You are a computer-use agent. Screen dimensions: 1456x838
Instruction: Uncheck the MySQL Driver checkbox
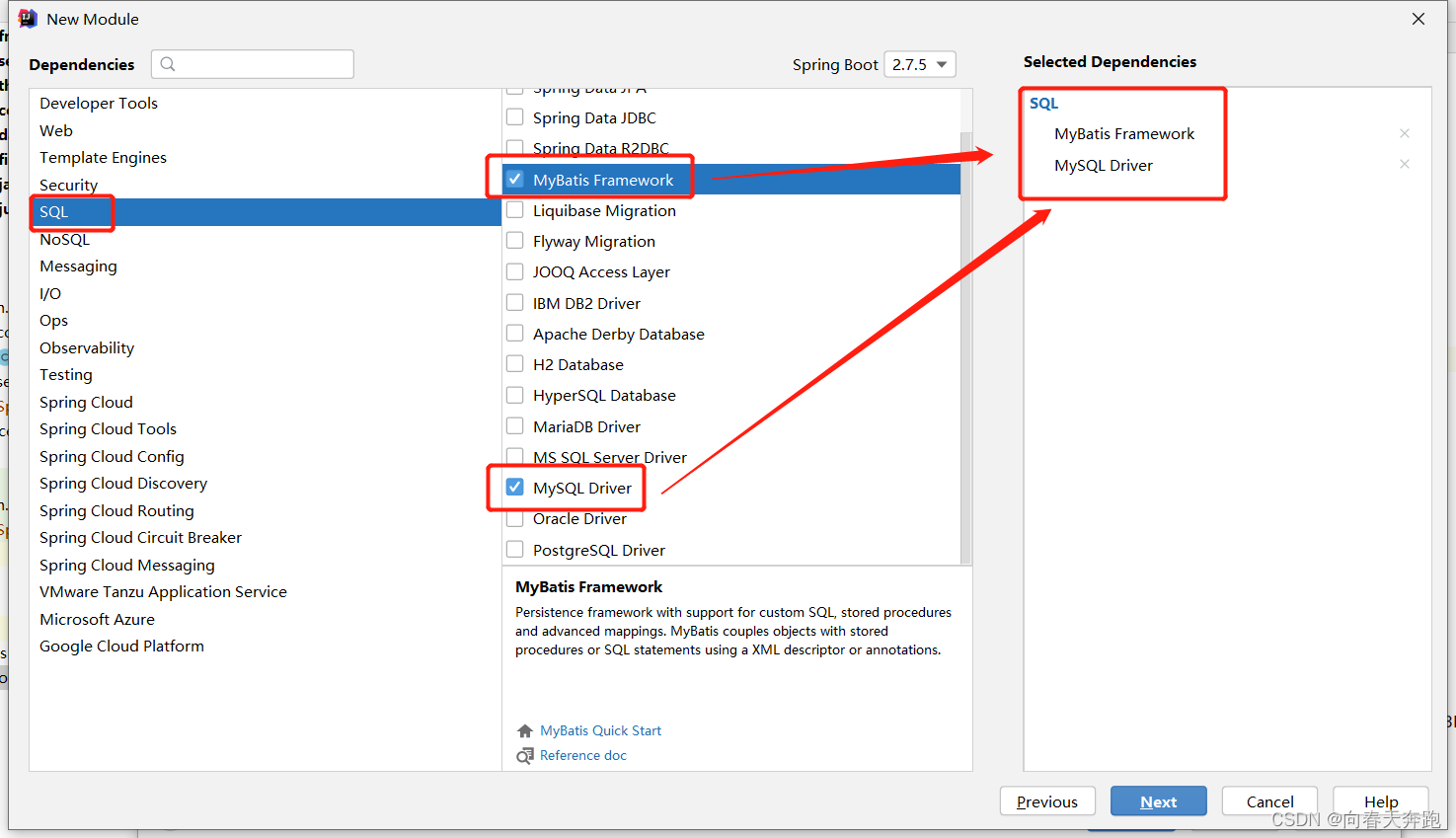click(x=515, y=488)
